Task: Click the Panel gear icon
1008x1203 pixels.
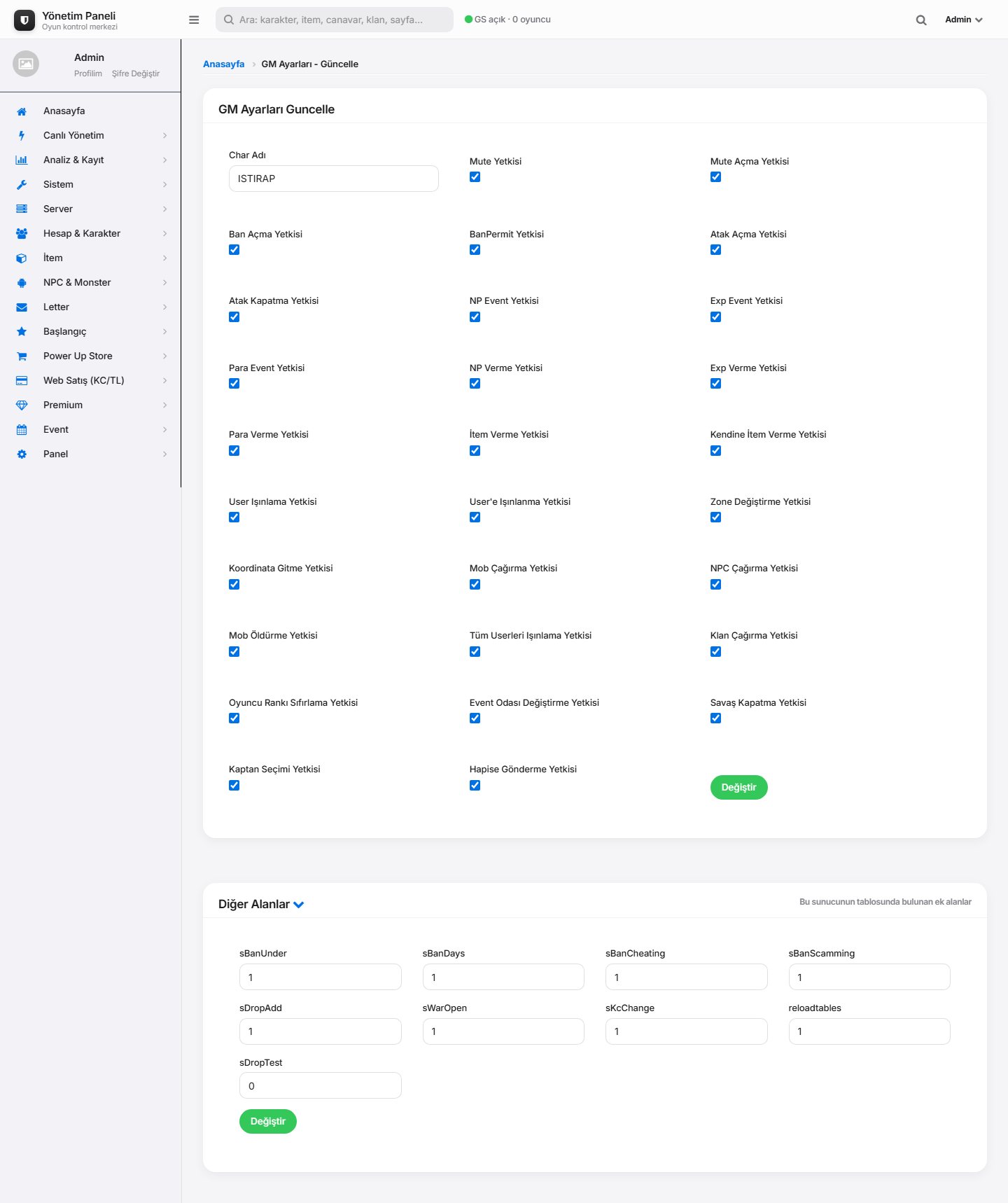Action: click(x=22, y=454)
